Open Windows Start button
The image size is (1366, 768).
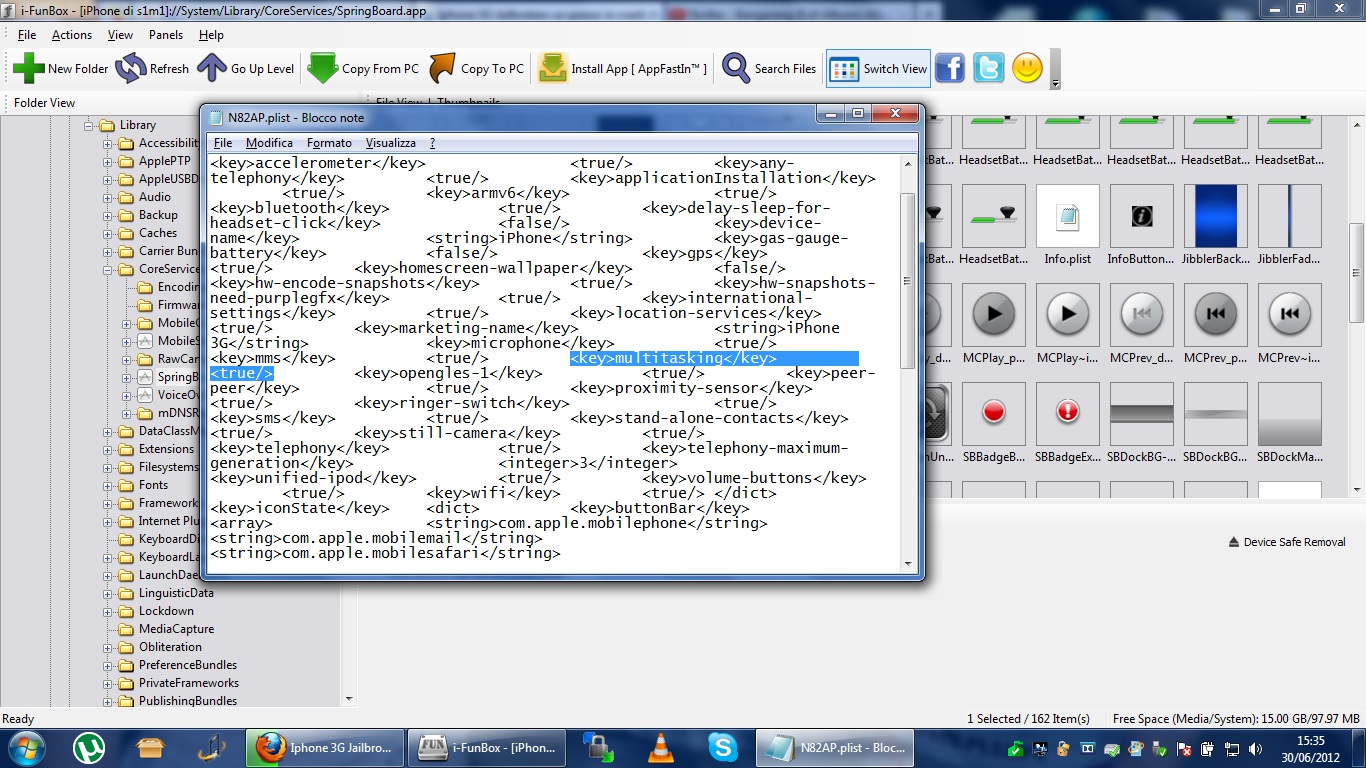pyautogui.click(x=26, y=747)
